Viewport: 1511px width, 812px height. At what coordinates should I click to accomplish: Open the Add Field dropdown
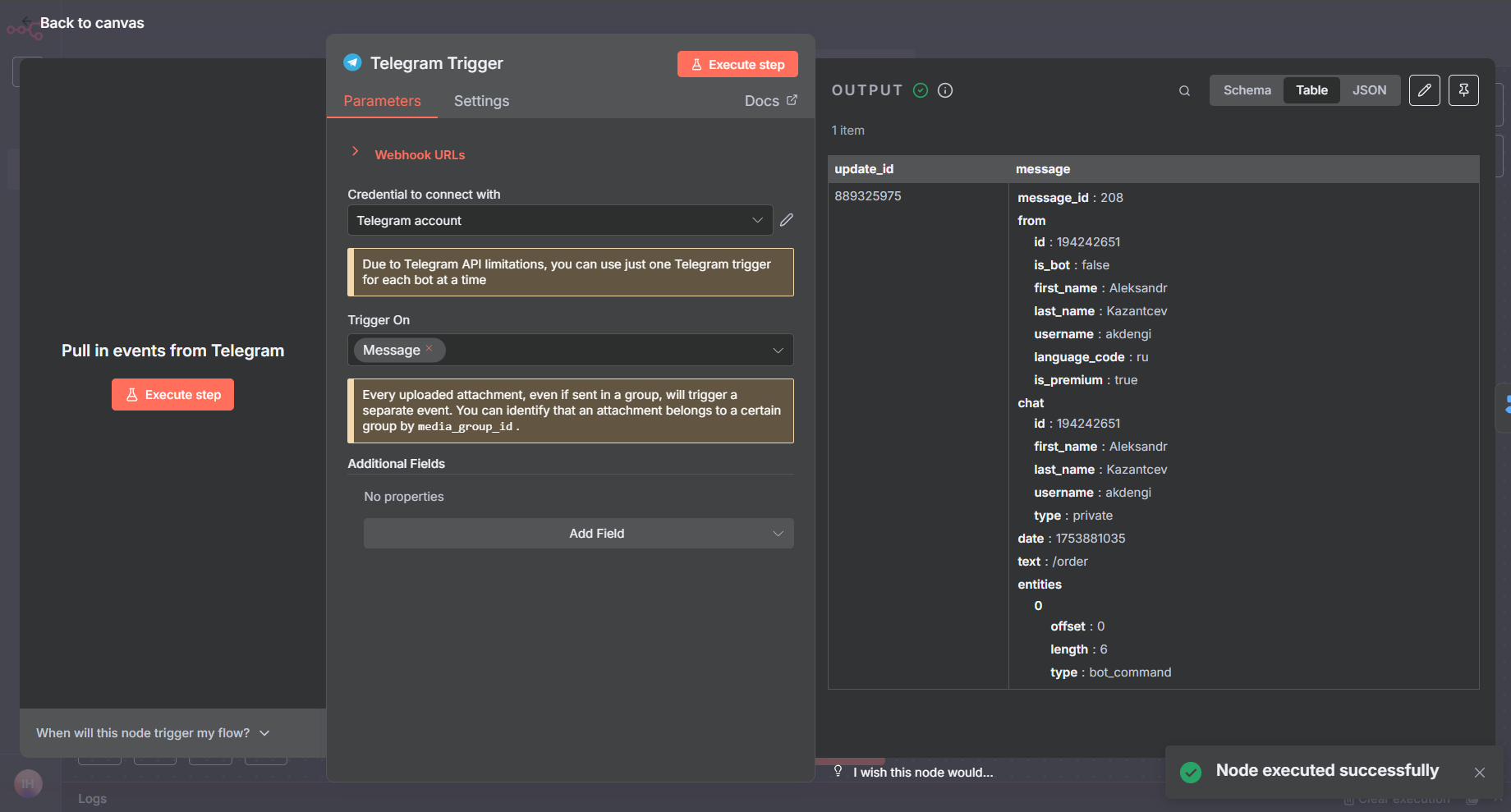tap(579, 533)
